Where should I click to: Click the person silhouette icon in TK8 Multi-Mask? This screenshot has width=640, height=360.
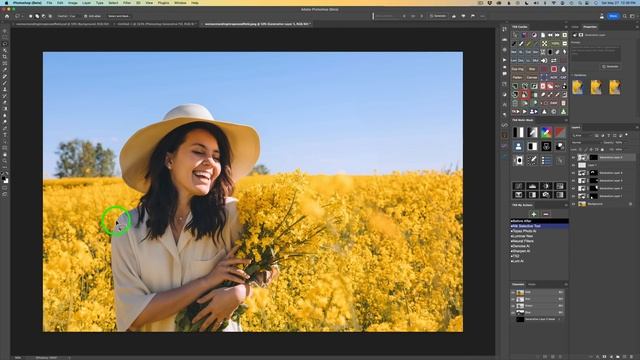[518, 146]
